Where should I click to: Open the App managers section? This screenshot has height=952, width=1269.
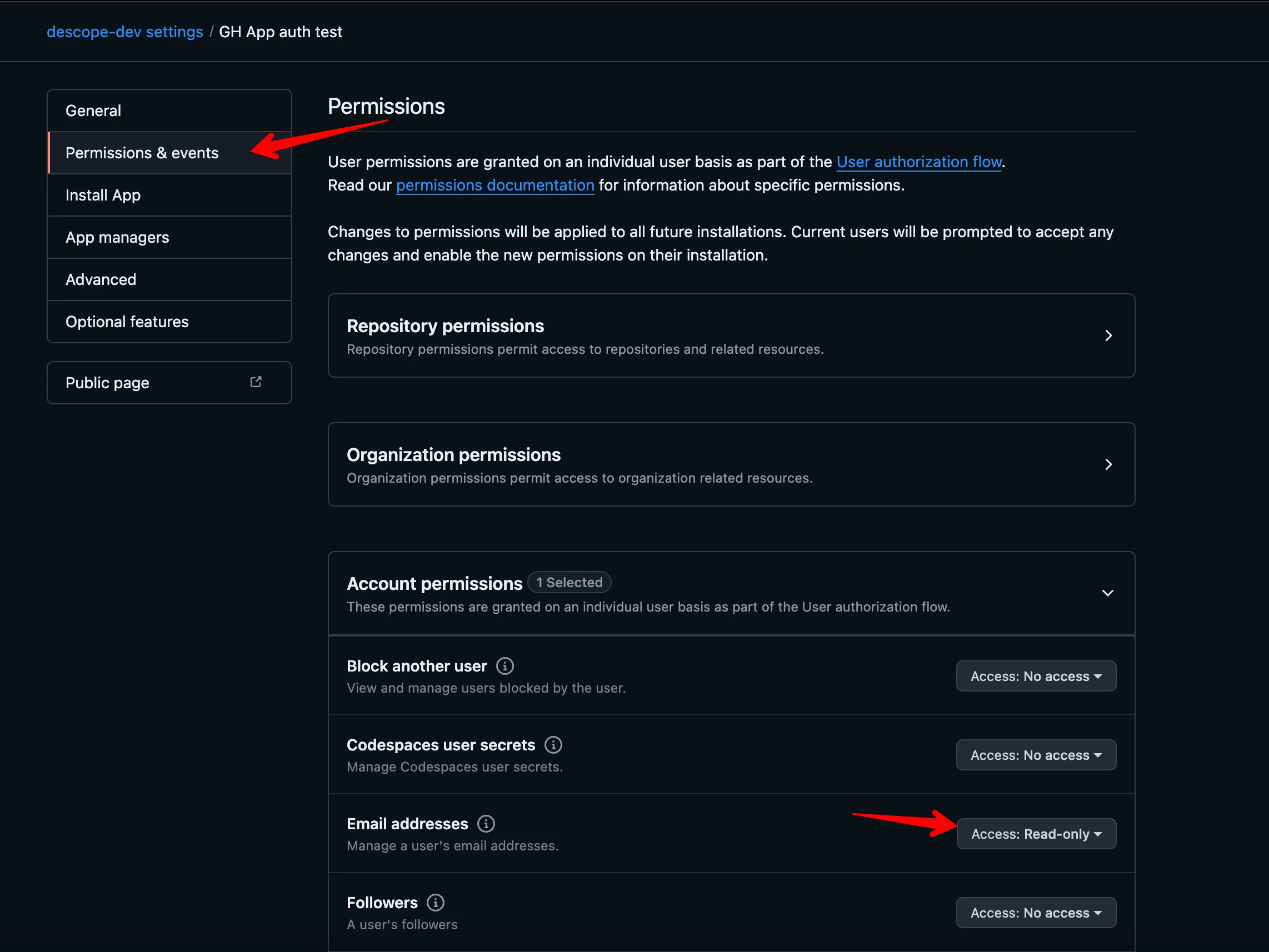(117, 237)
